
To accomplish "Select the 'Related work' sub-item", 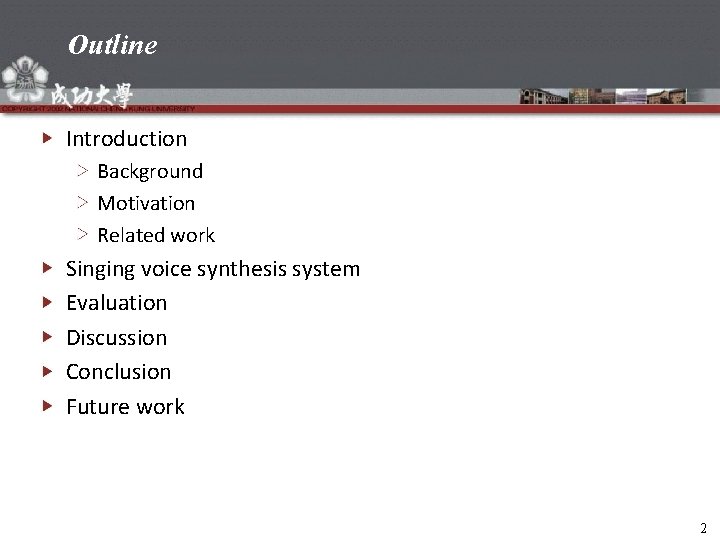I will pos(156,235).
